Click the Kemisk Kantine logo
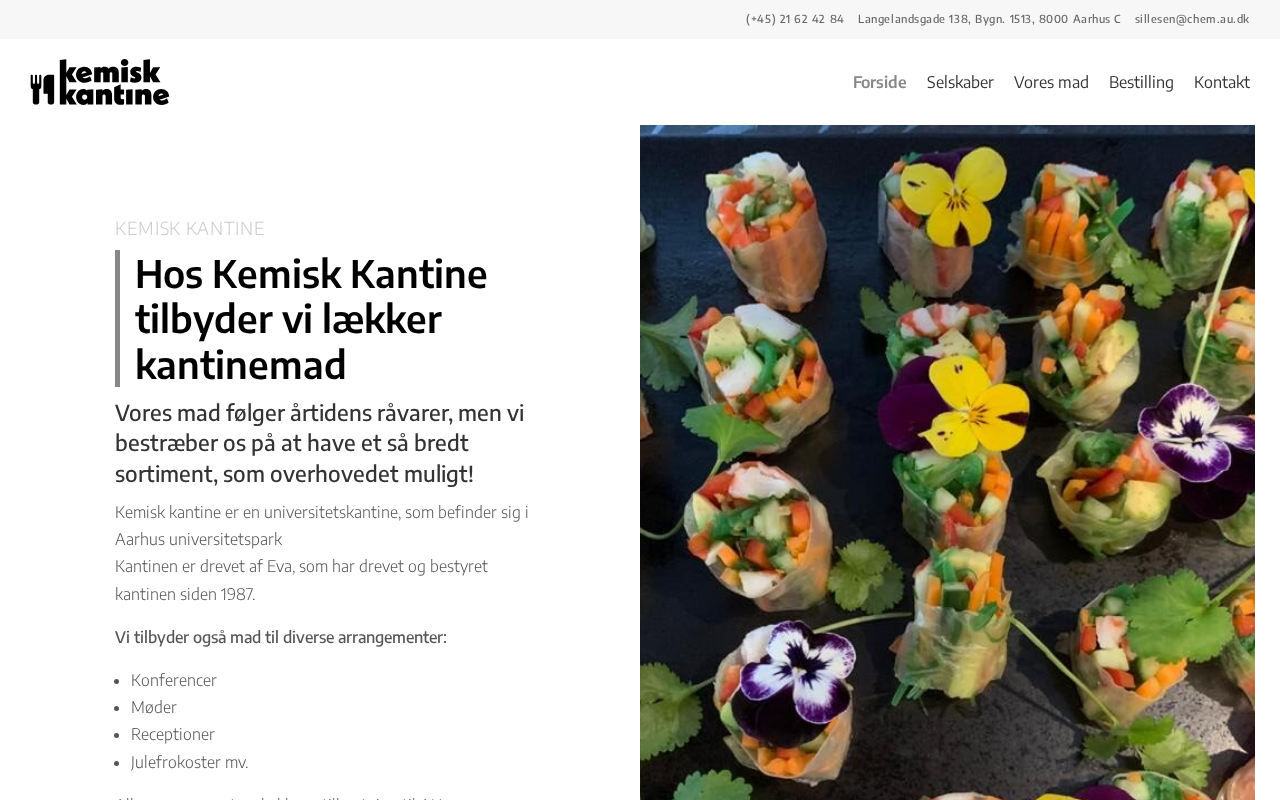This screenshot has height=800, width=1280. (x=100, y=82)
